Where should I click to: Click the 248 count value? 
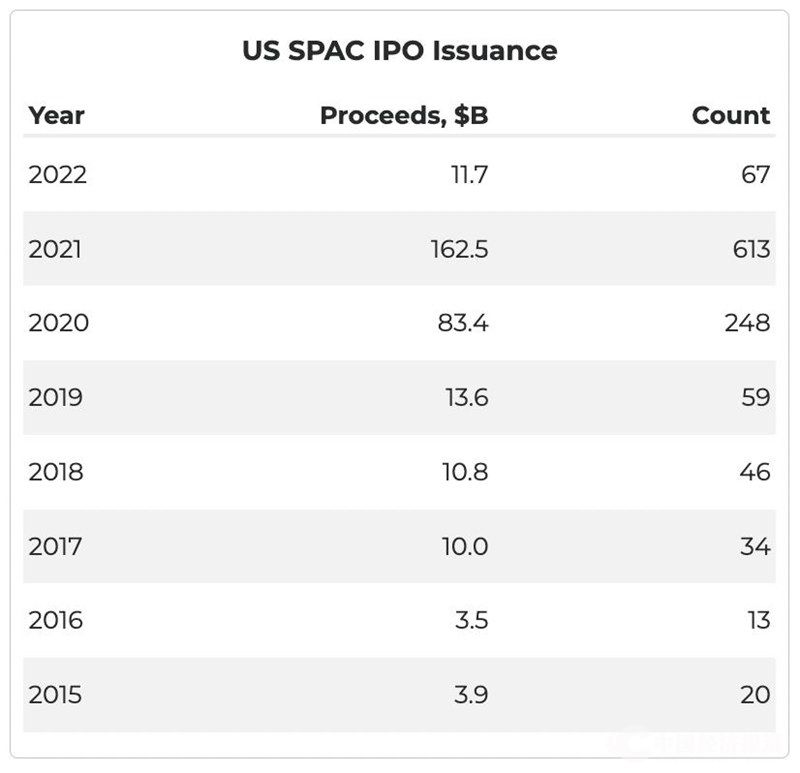(x=748, y=323)
